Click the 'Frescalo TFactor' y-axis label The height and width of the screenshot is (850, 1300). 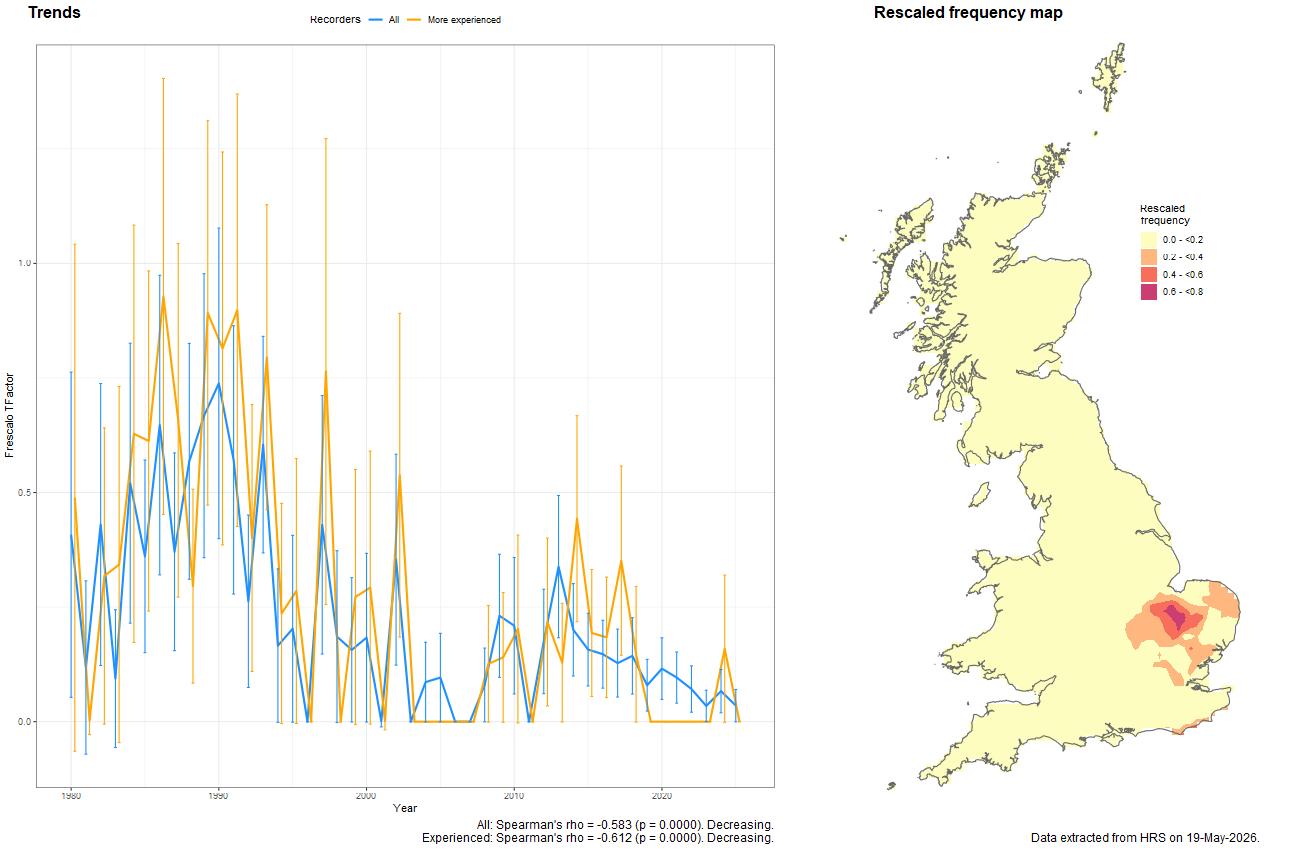tap(10, 416)
